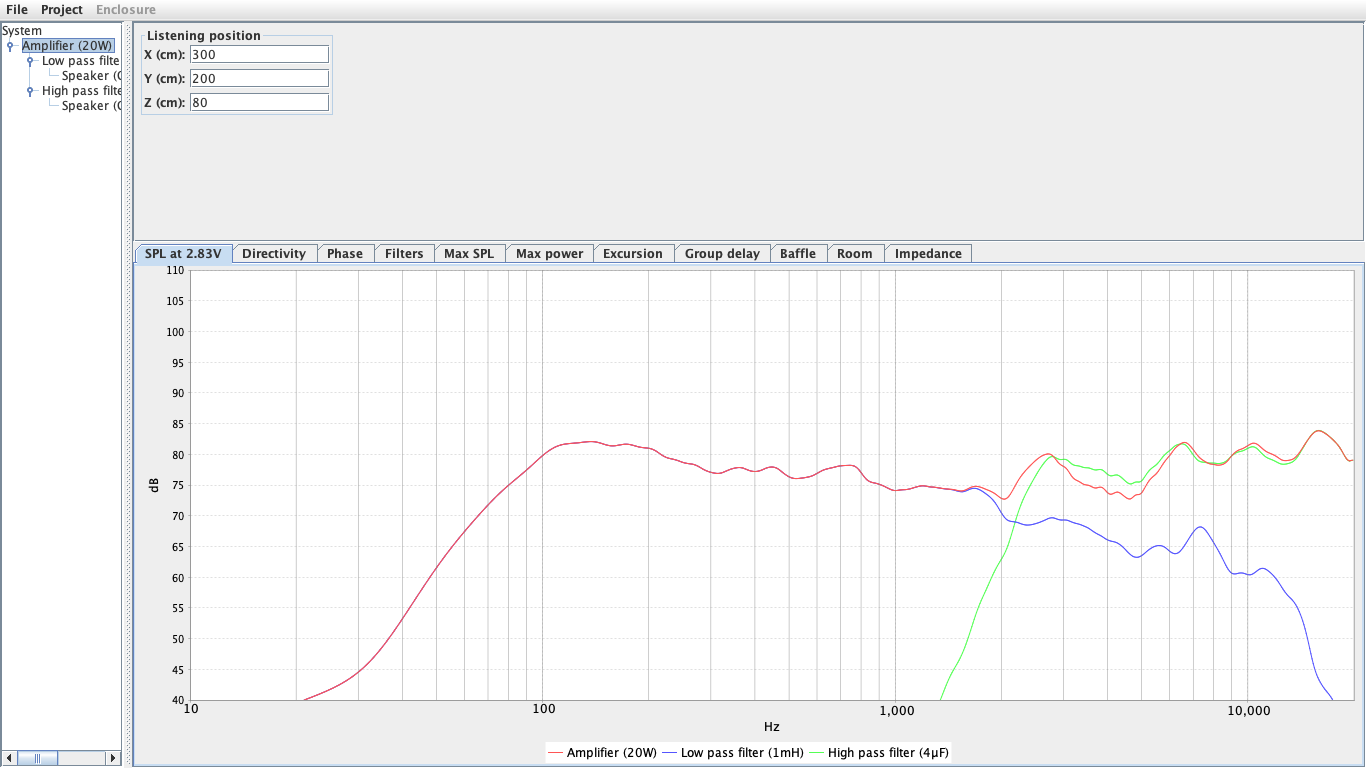
Task: Open the Phase tab
Action: 346,253
